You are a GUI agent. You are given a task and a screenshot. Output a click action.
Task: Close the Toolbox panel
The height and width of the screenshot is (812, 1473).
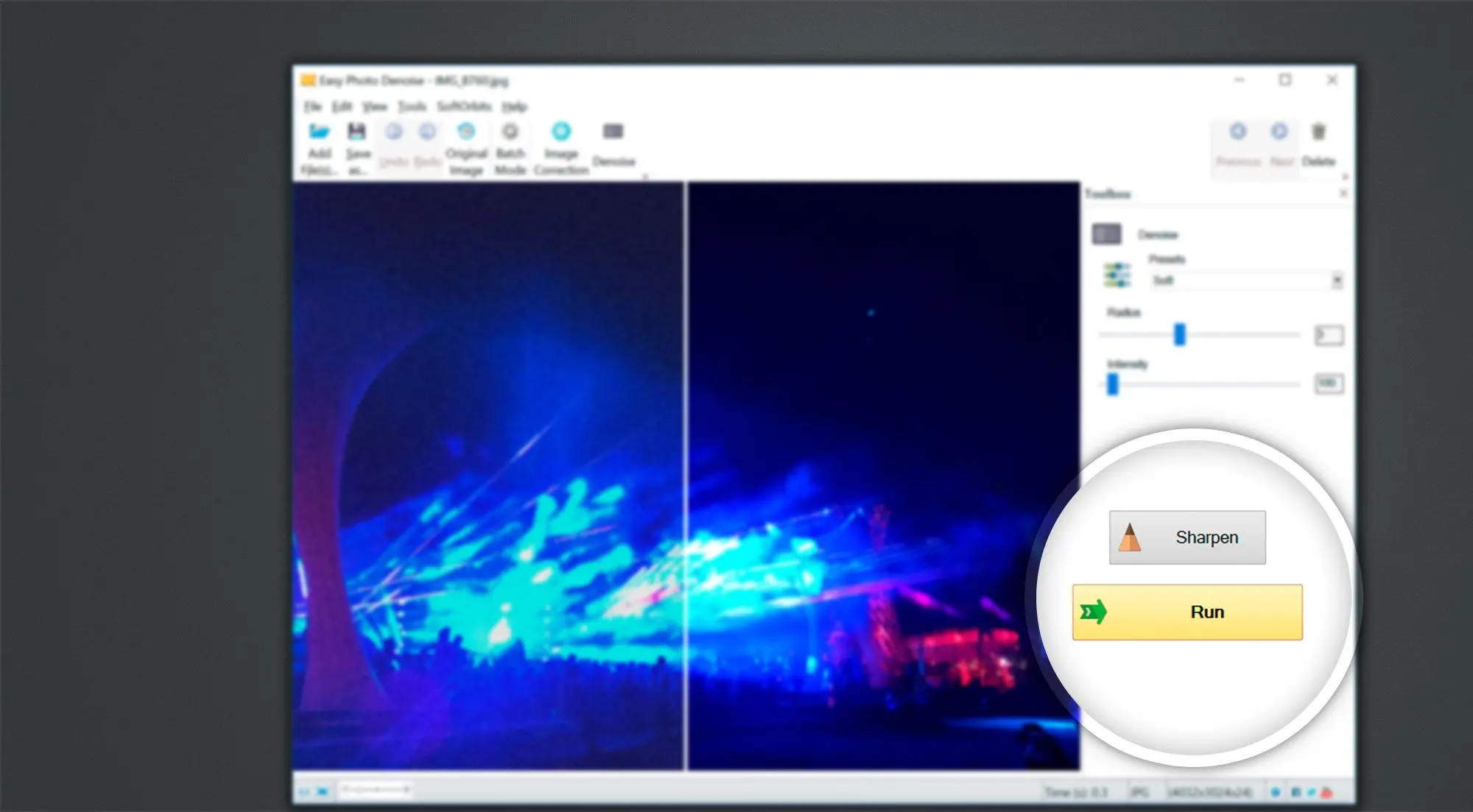pyautogui.click(x=1343, y=193)
